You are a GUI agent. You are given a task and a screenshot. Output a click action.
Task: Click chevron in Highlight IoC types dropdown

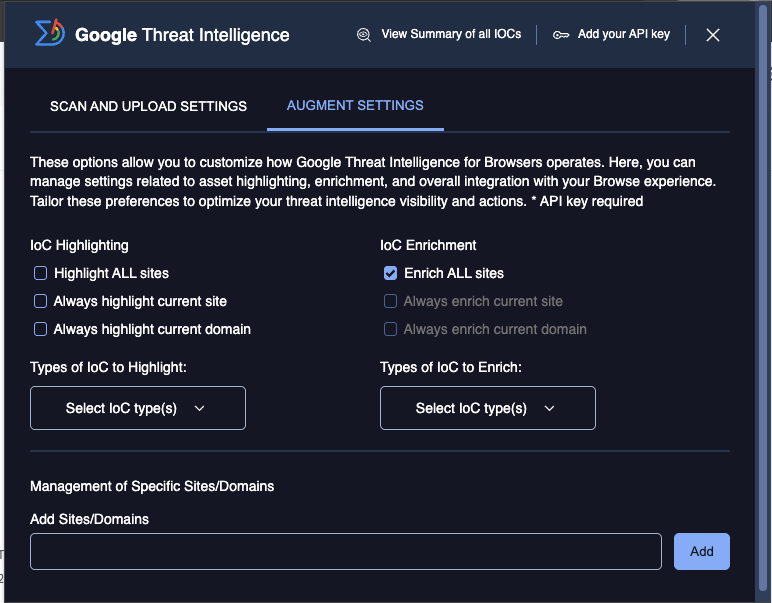(199, 408)
